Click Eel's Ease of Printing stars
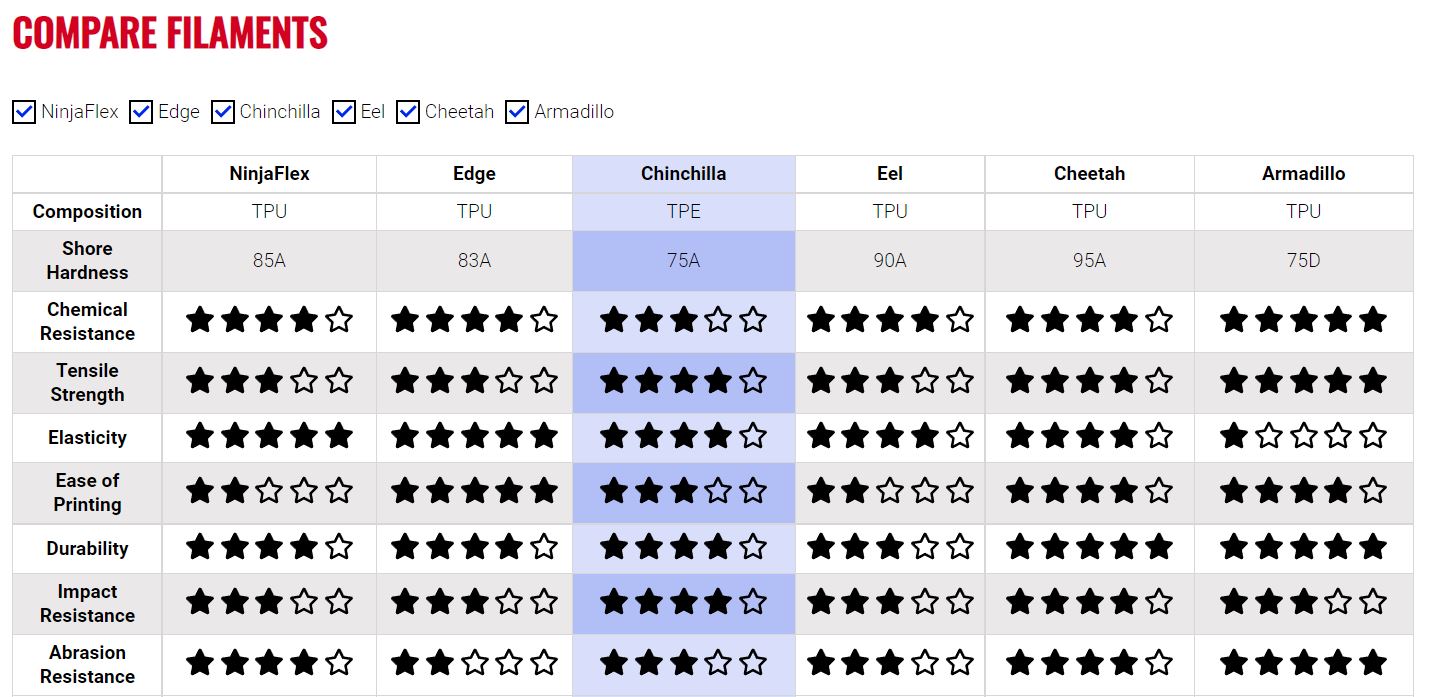Screen dimensions: 1430x697 (x=890, y=491)
